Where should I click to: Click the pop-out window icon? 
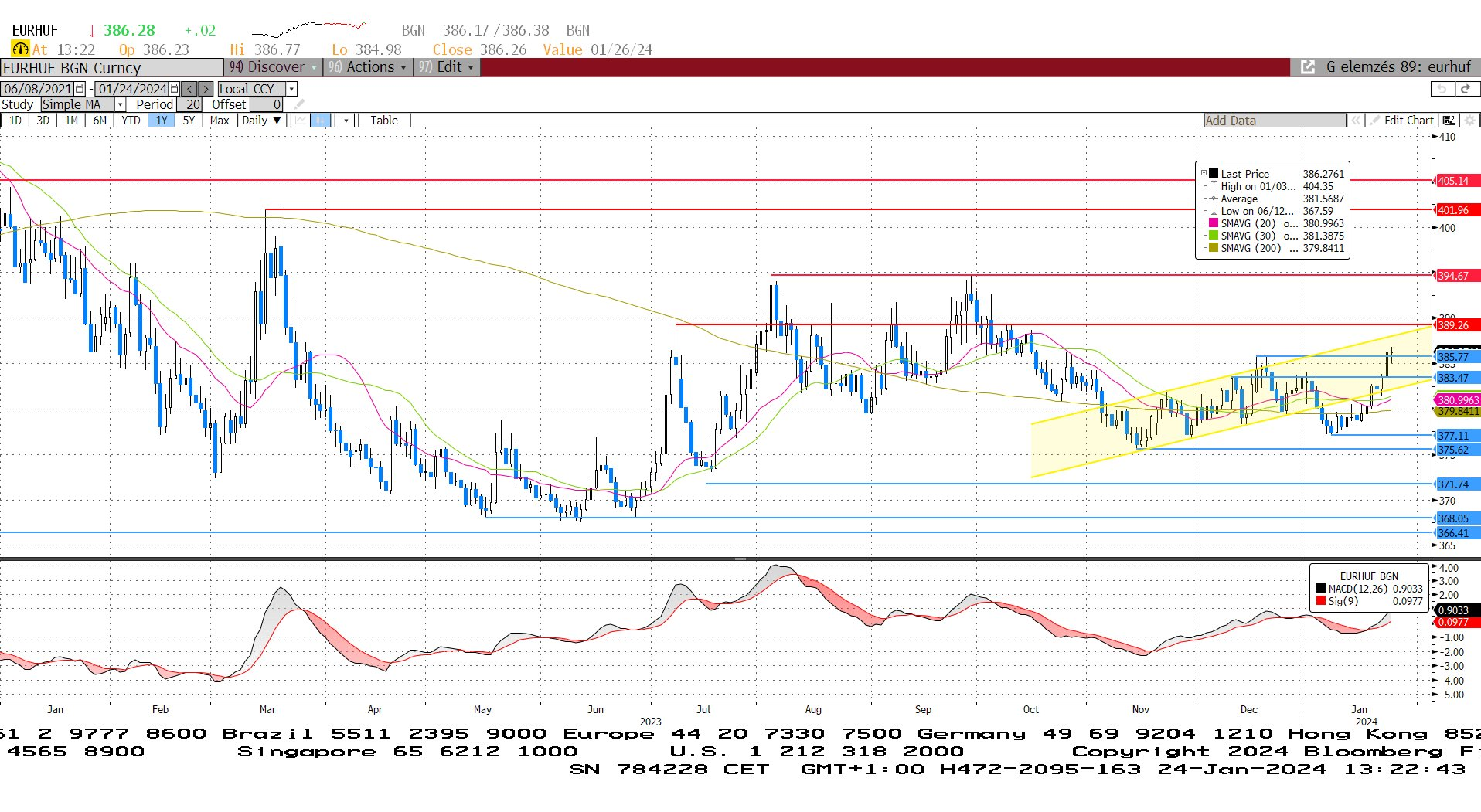(1308, 67)
